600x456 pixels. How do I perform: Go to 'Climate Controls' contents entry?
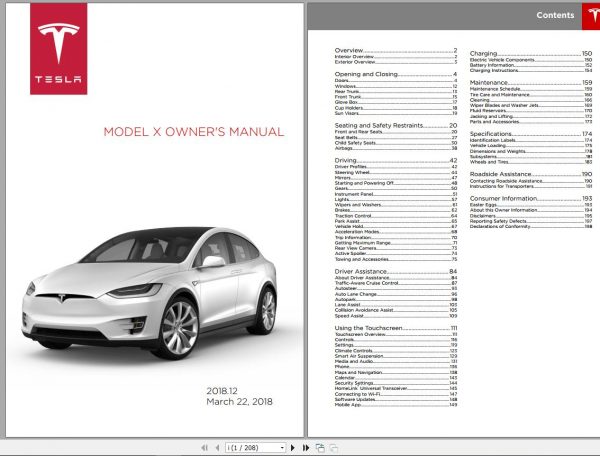(x=396, y=351)
